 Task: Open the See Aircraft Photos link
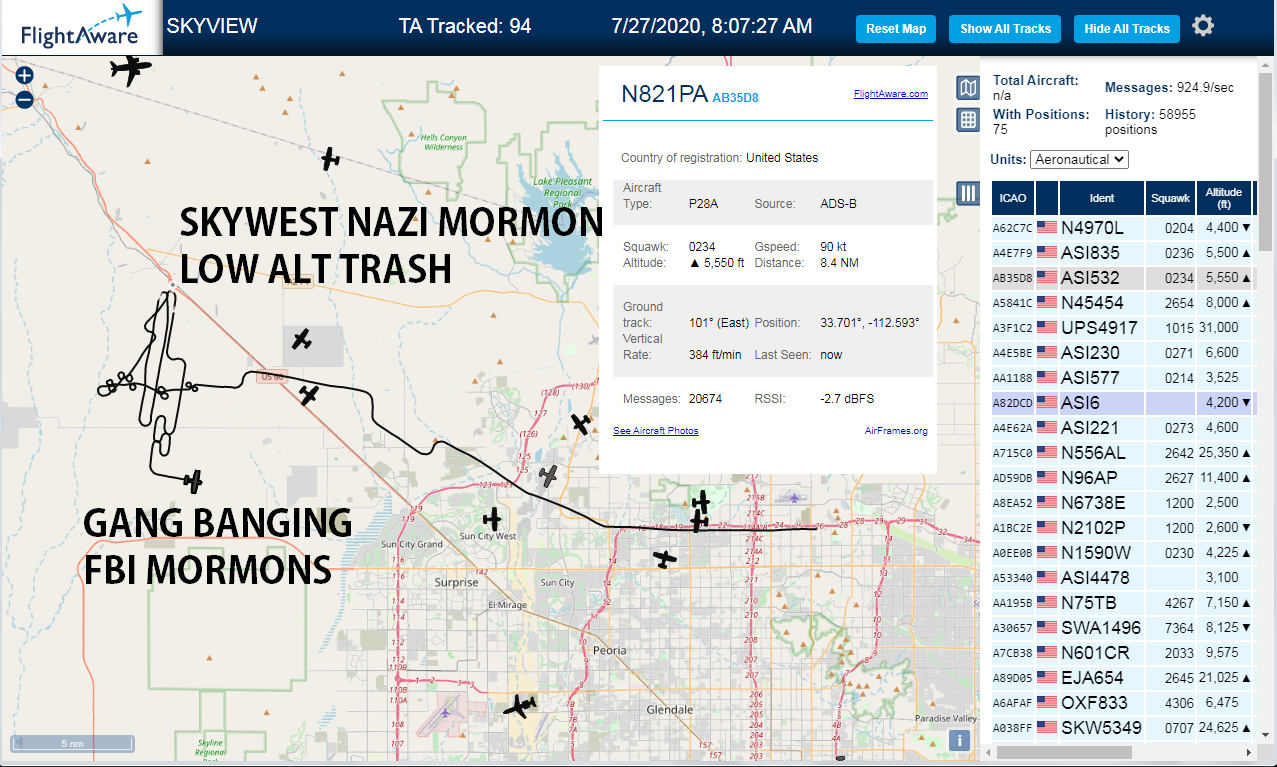[655, 431]
